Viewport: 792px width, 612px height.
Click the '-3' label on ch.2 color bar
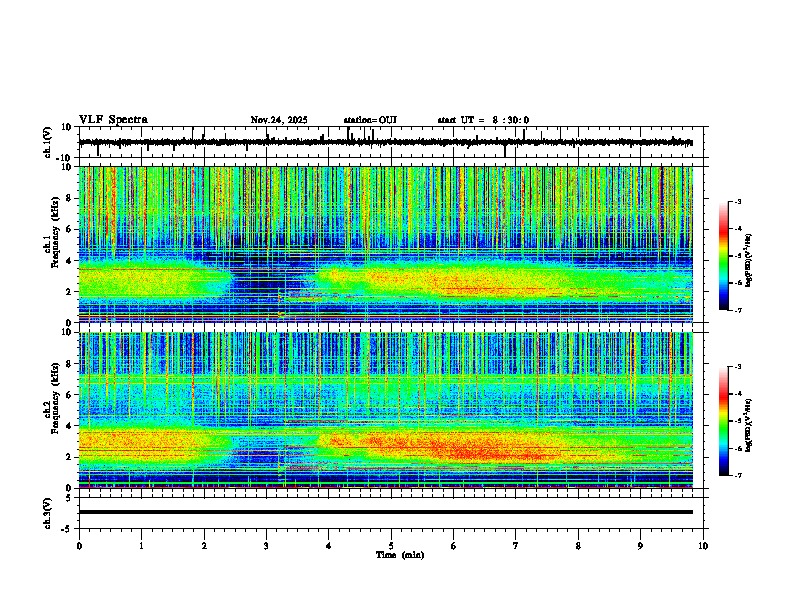click(x=737, y=367)
